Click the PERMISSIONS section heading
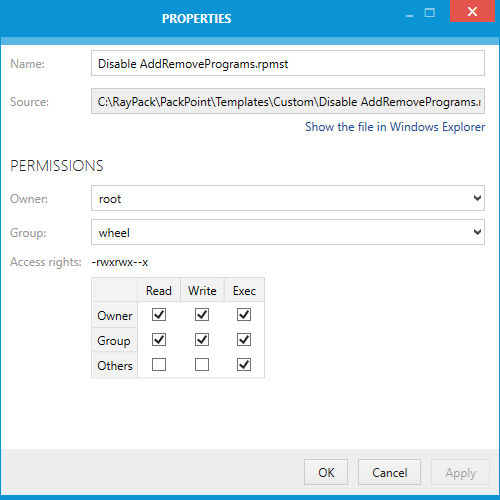 pos(57,166)
